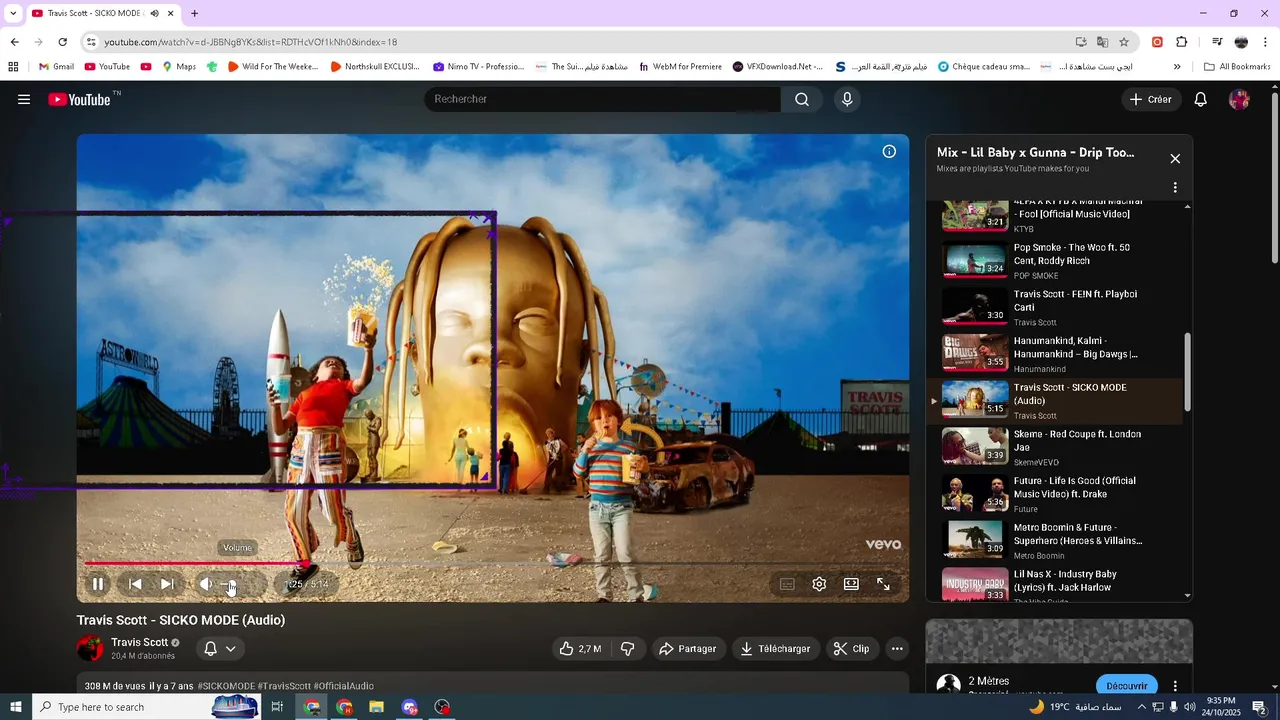Click the magnifier search button
Viewport: 1280px width, 720px height.
802,99
